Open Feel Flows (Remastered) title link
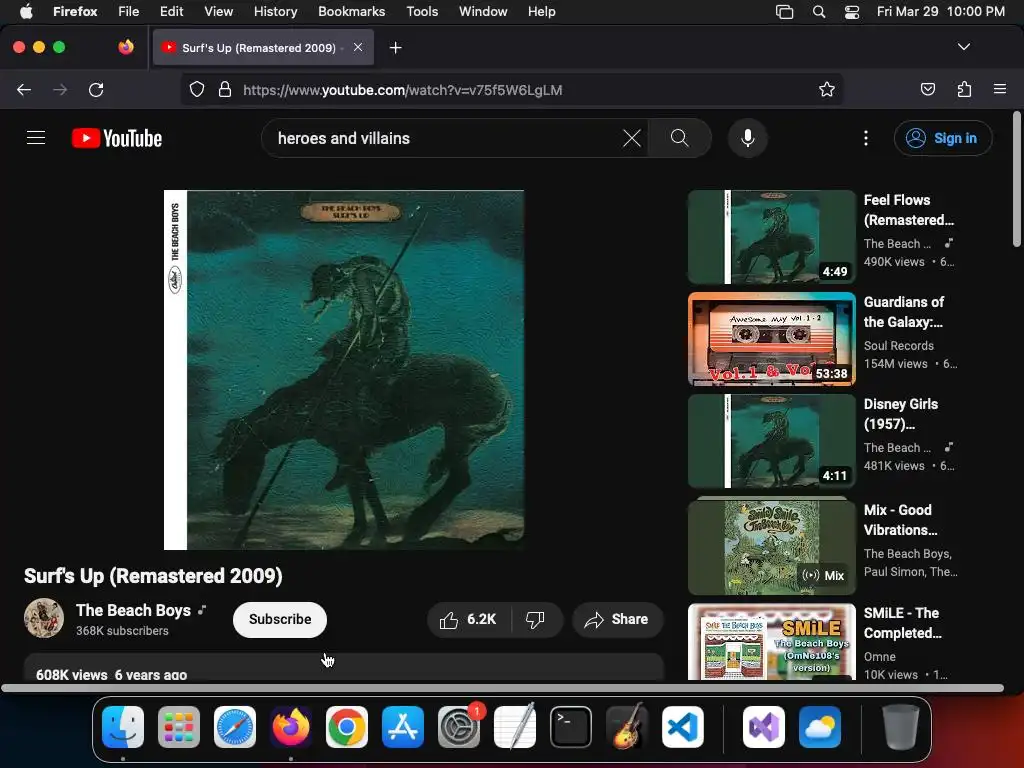The image size is (1024, 768). coord(908,210)
